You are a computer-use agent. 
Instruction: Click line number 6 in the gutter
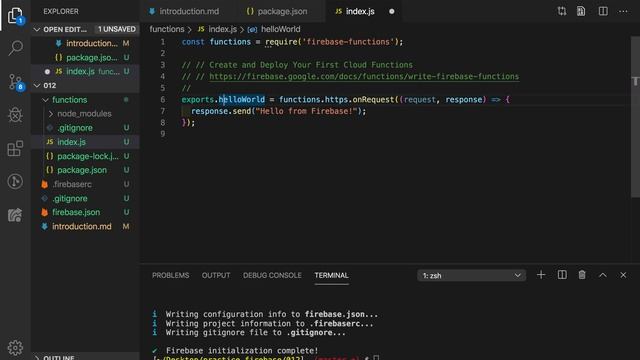pyautogui.click(x=162, y=100)
